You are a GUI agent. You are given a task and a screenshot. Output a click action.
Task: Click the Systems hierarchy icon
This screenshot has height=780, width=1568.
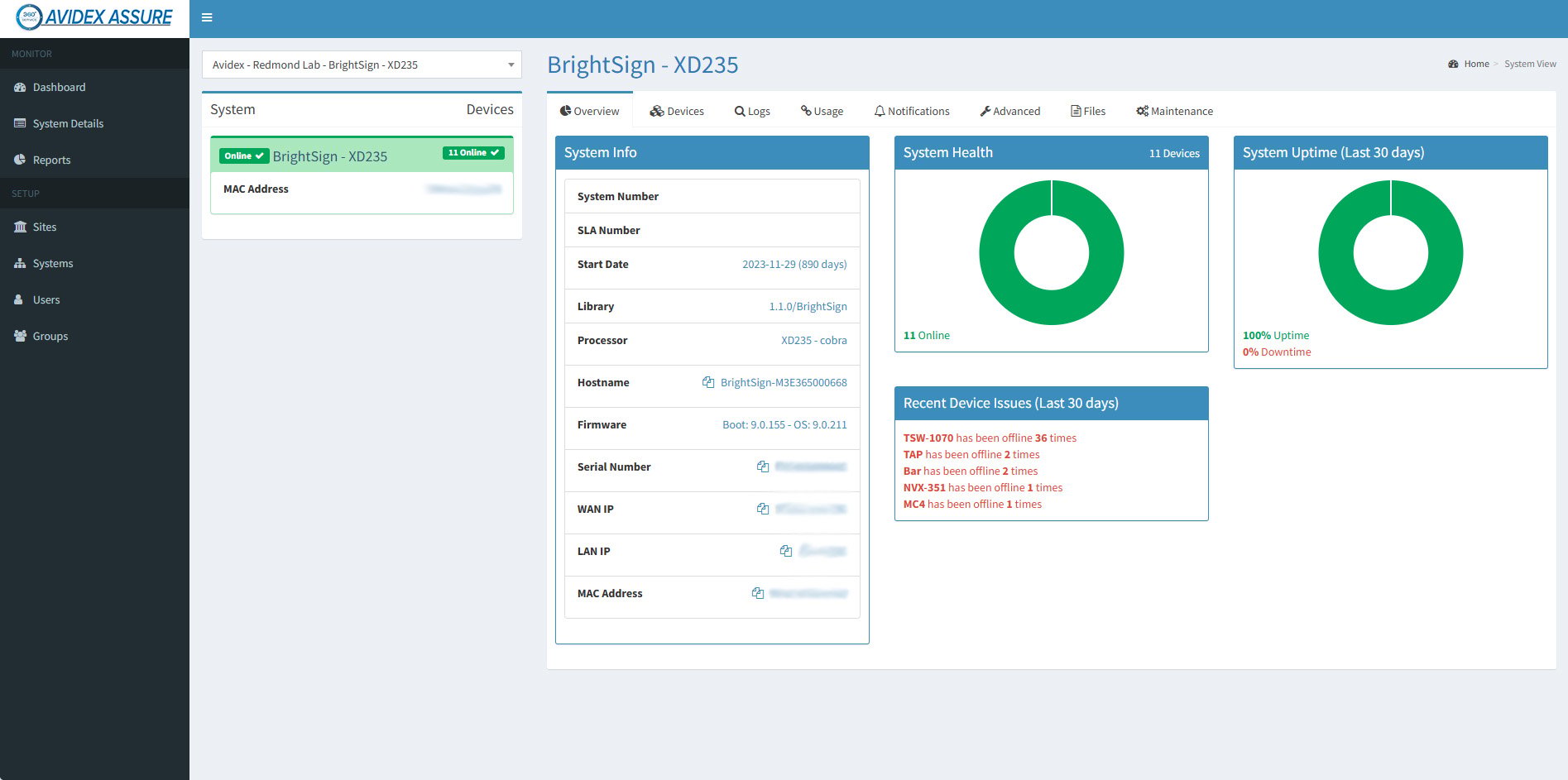point(20,263)
